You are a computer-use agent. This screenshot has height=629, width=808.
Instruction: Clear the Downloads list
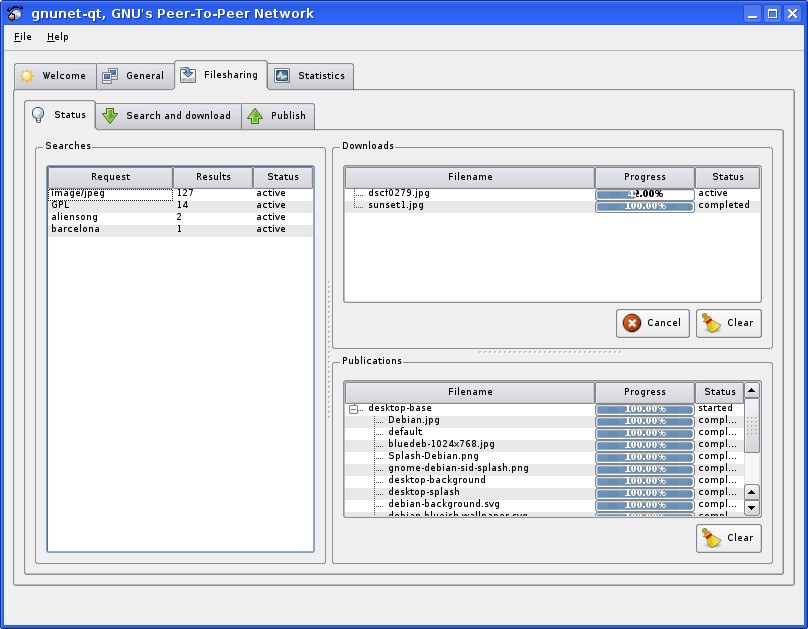click(728, 323)
